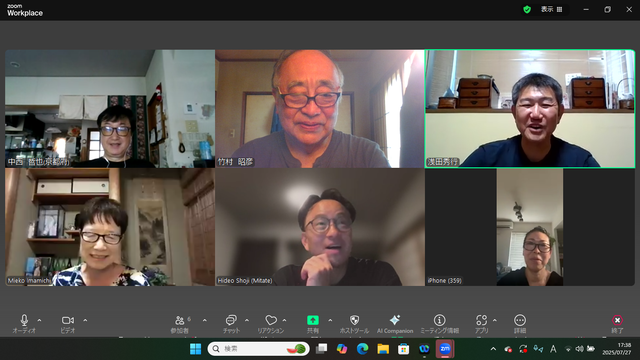Open the participants panel icon
640x360 pixels.
(180, 320)
